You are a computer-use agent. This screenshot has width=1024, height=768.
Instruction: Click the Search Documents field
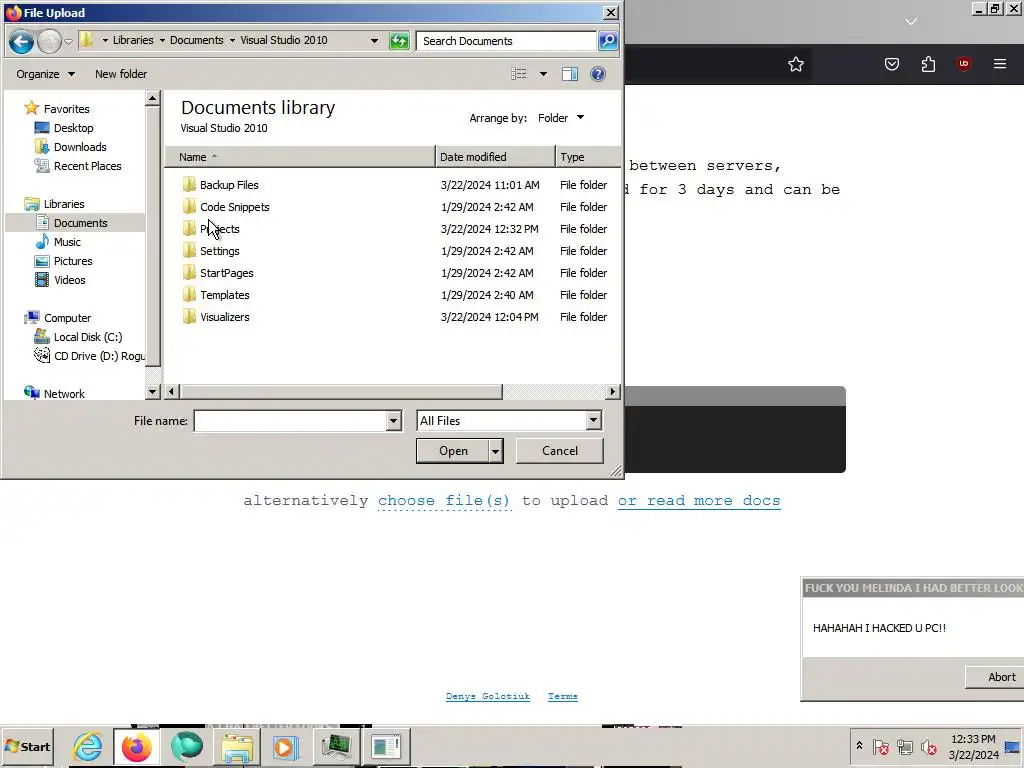click(506, 40)
